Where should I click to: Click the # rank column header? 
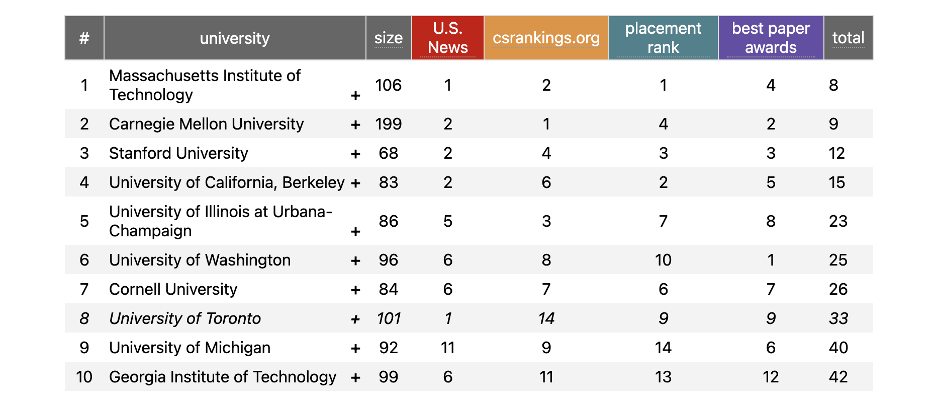point(84,38)
